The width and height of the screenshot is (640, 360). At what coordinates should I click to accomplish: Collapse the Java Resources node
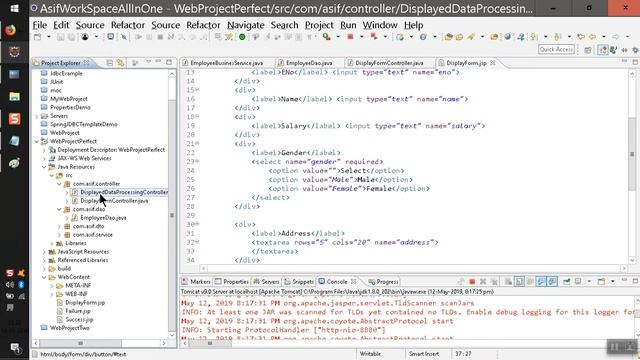[44, 167]
